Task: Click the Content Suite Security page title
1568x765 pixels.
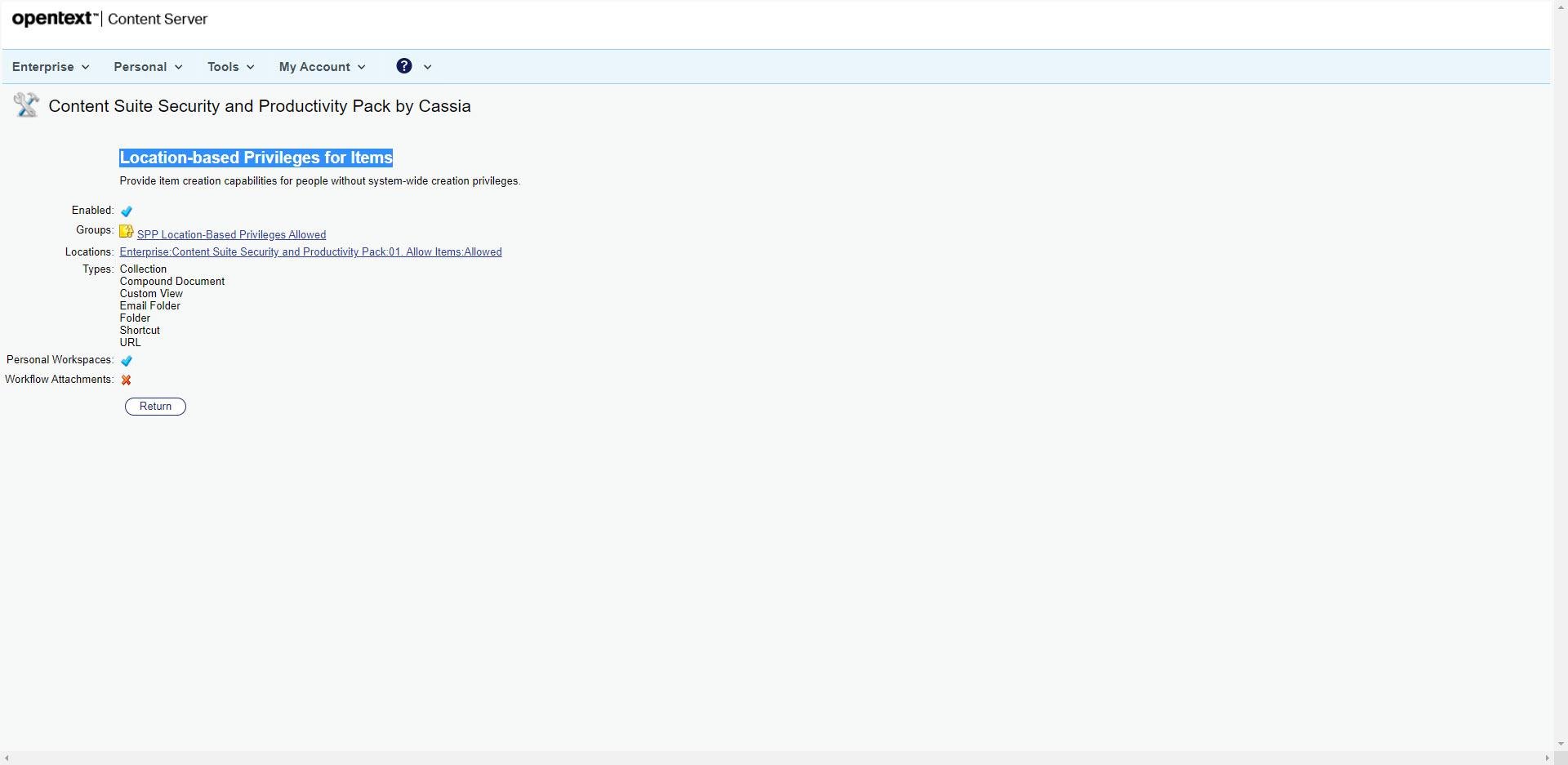Action: (260, 106)
